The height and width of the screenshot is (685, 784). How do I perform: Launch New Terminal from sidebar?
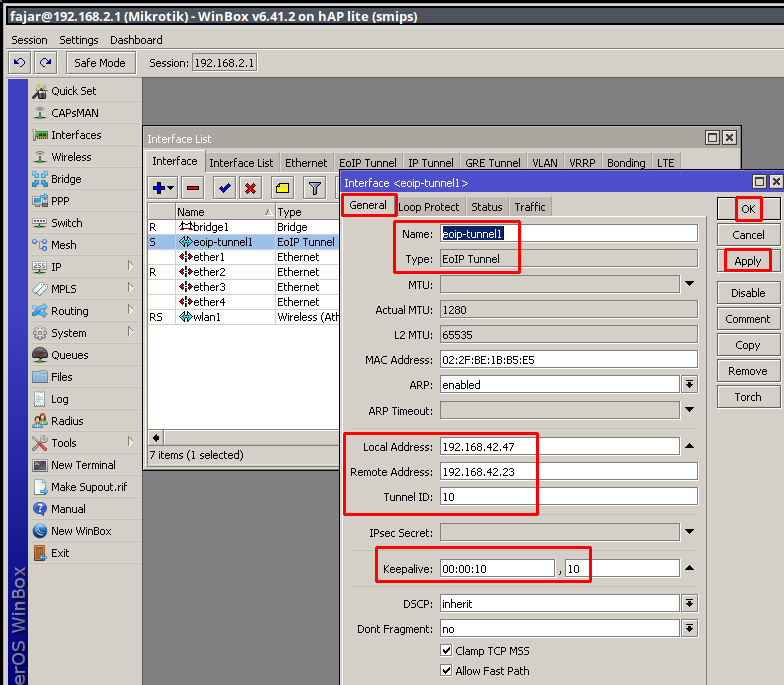point(83,465)
